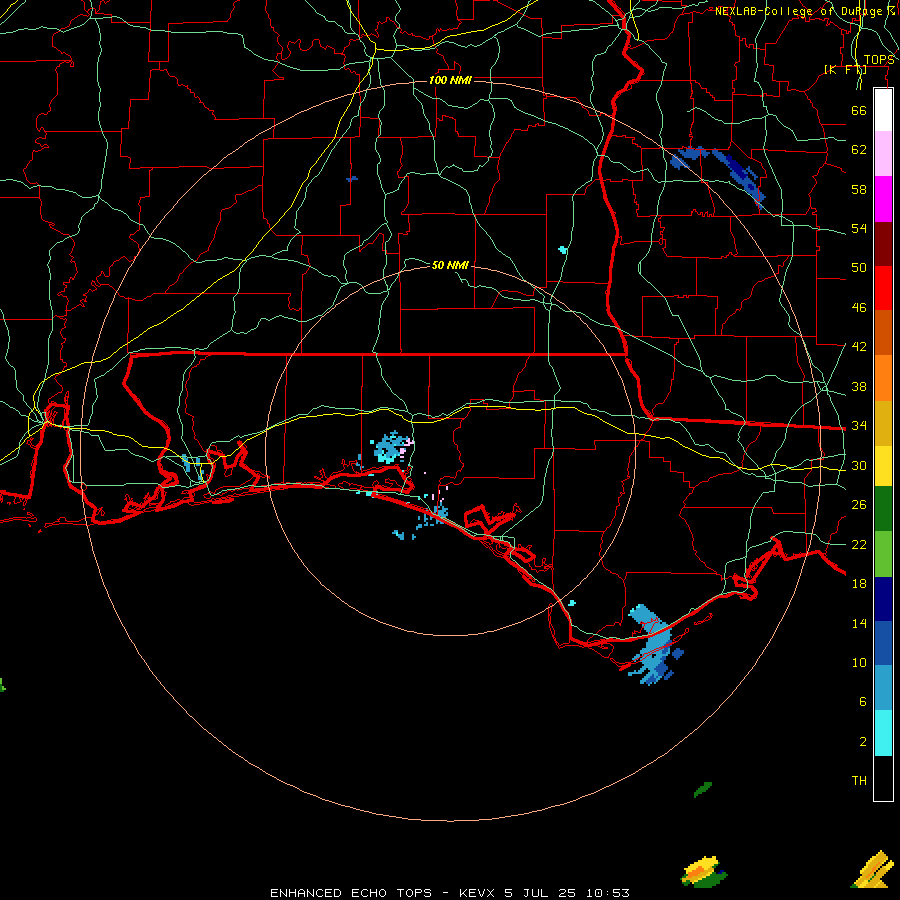Click the legend value 26
Viewport: 900px width, 900px height.
(859, 505)
